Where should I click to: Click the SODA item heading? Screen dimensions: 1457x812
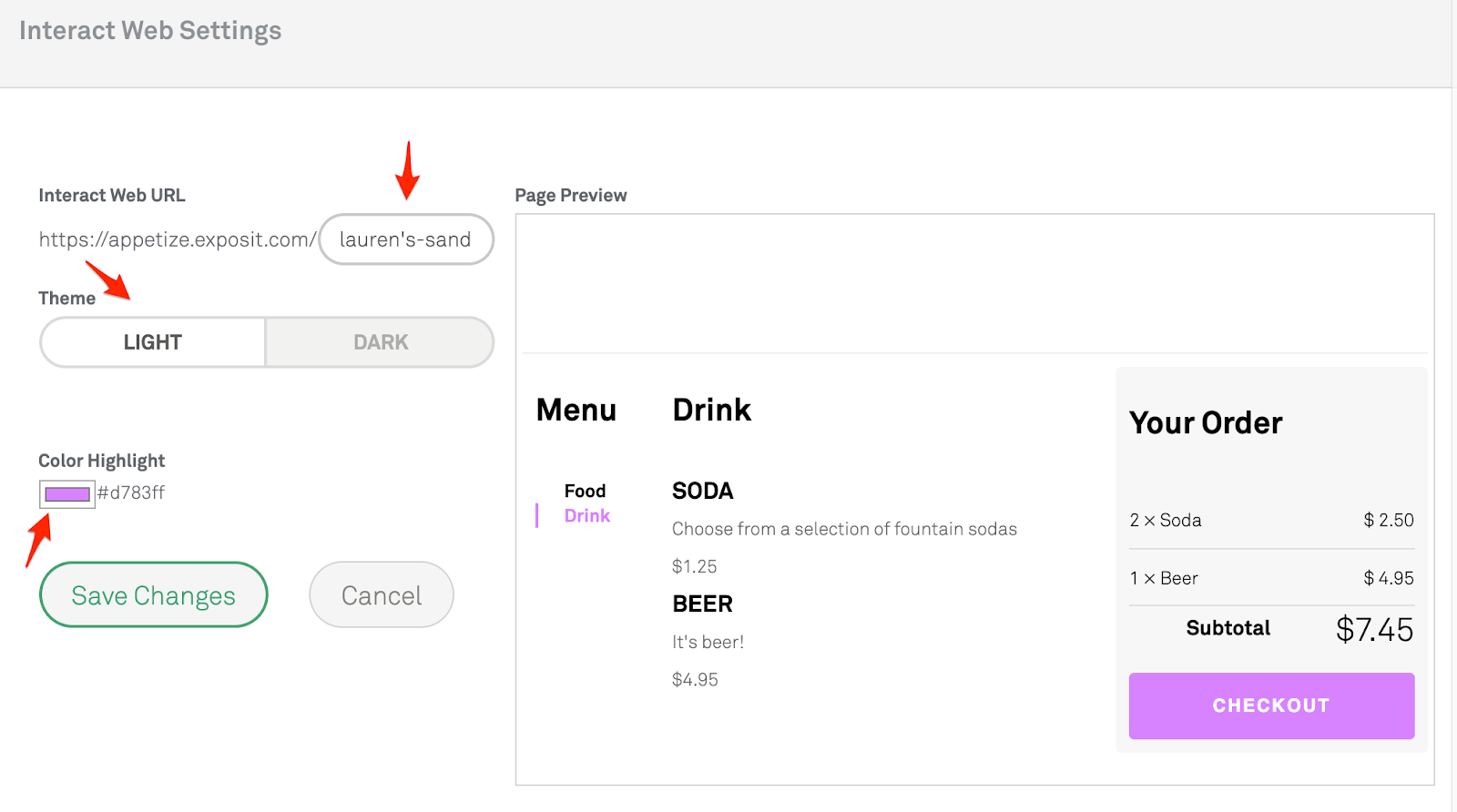[x=702, y=491]
